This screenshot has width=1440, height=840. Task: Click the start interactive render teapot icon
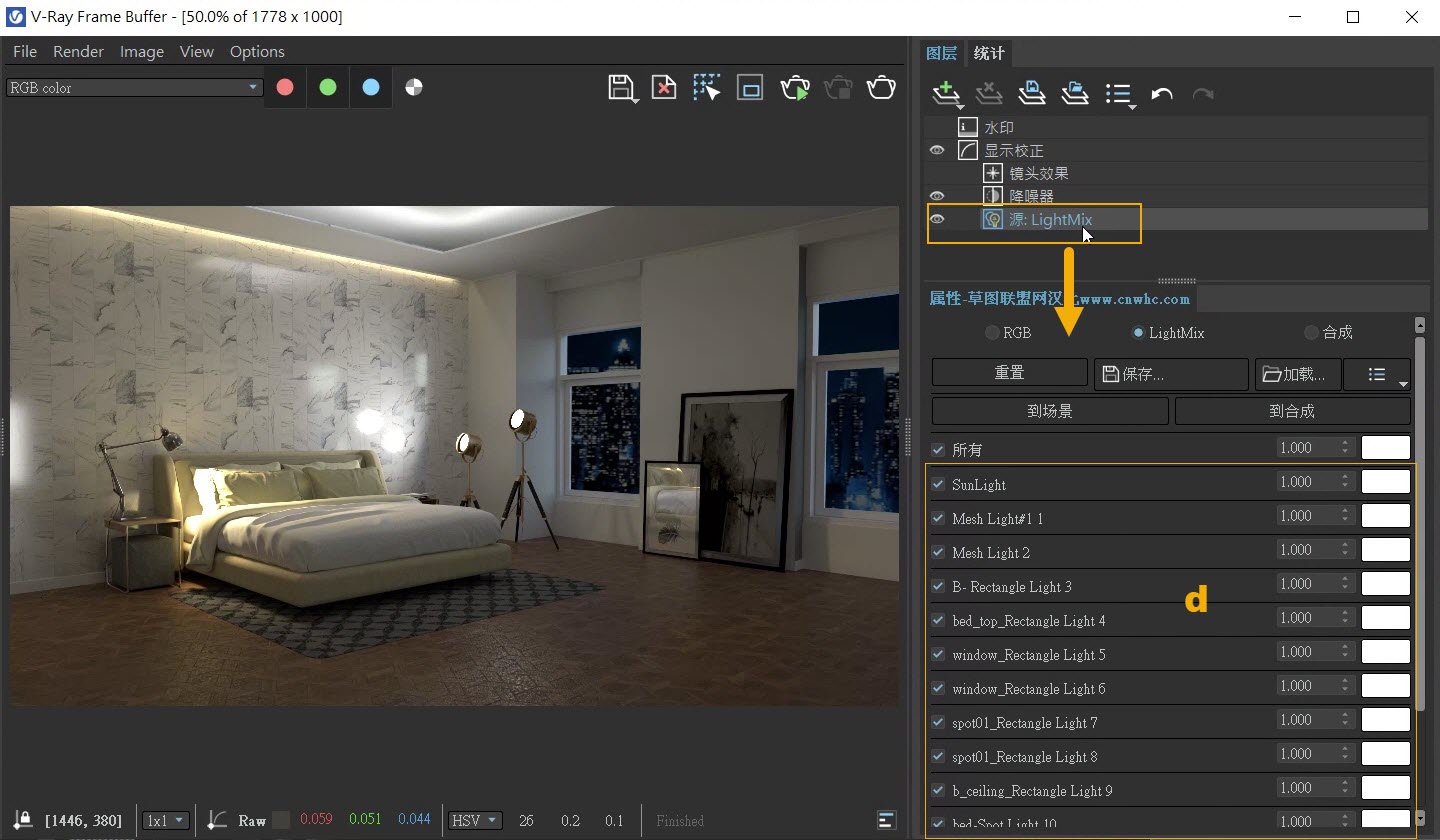click(795, 88)
